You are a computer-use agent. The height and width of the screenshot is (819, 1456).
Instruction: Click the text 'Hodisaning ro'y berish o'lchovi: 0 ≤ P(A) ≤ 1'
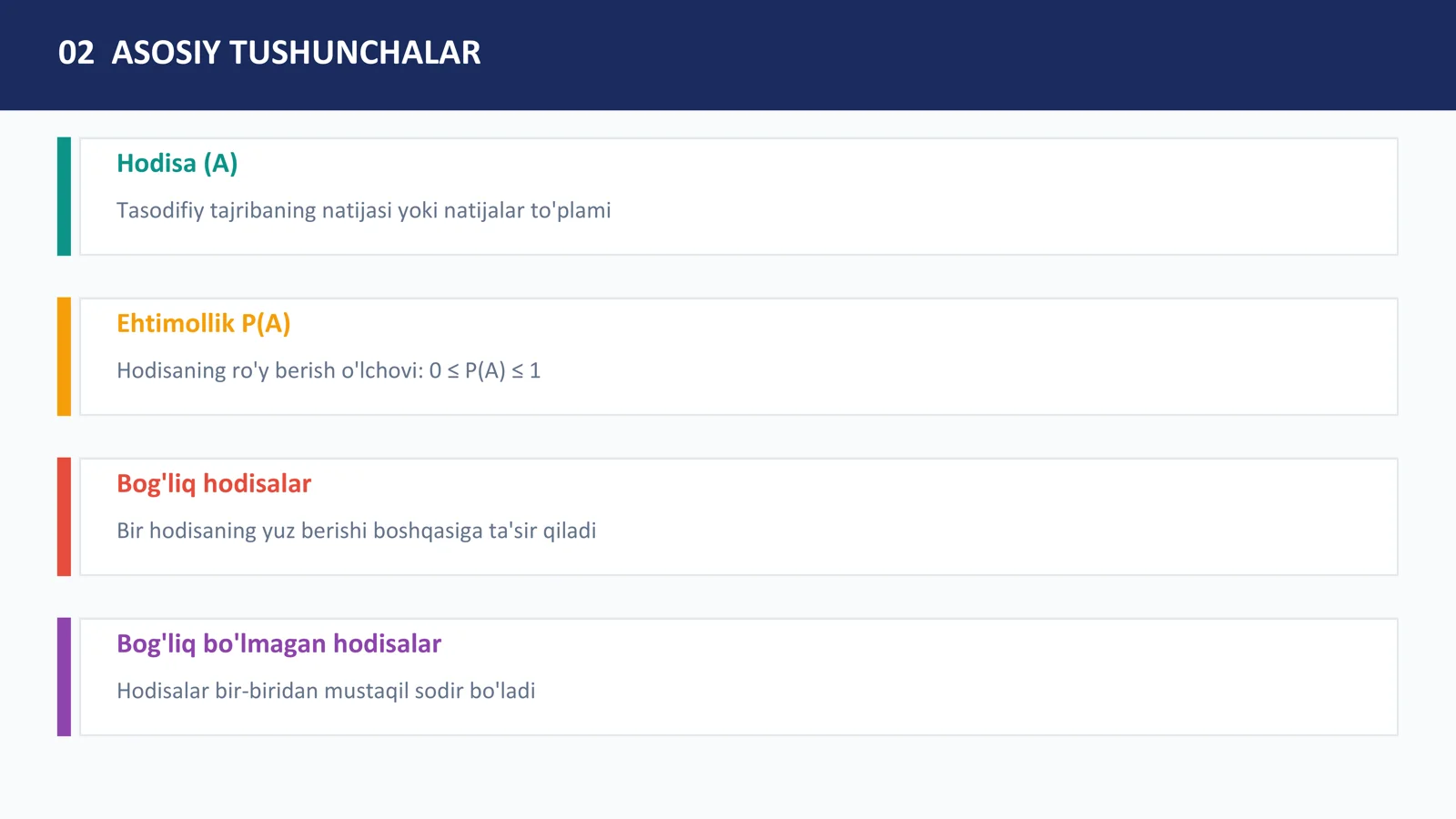pyautogui.click(x=329, y=370)
